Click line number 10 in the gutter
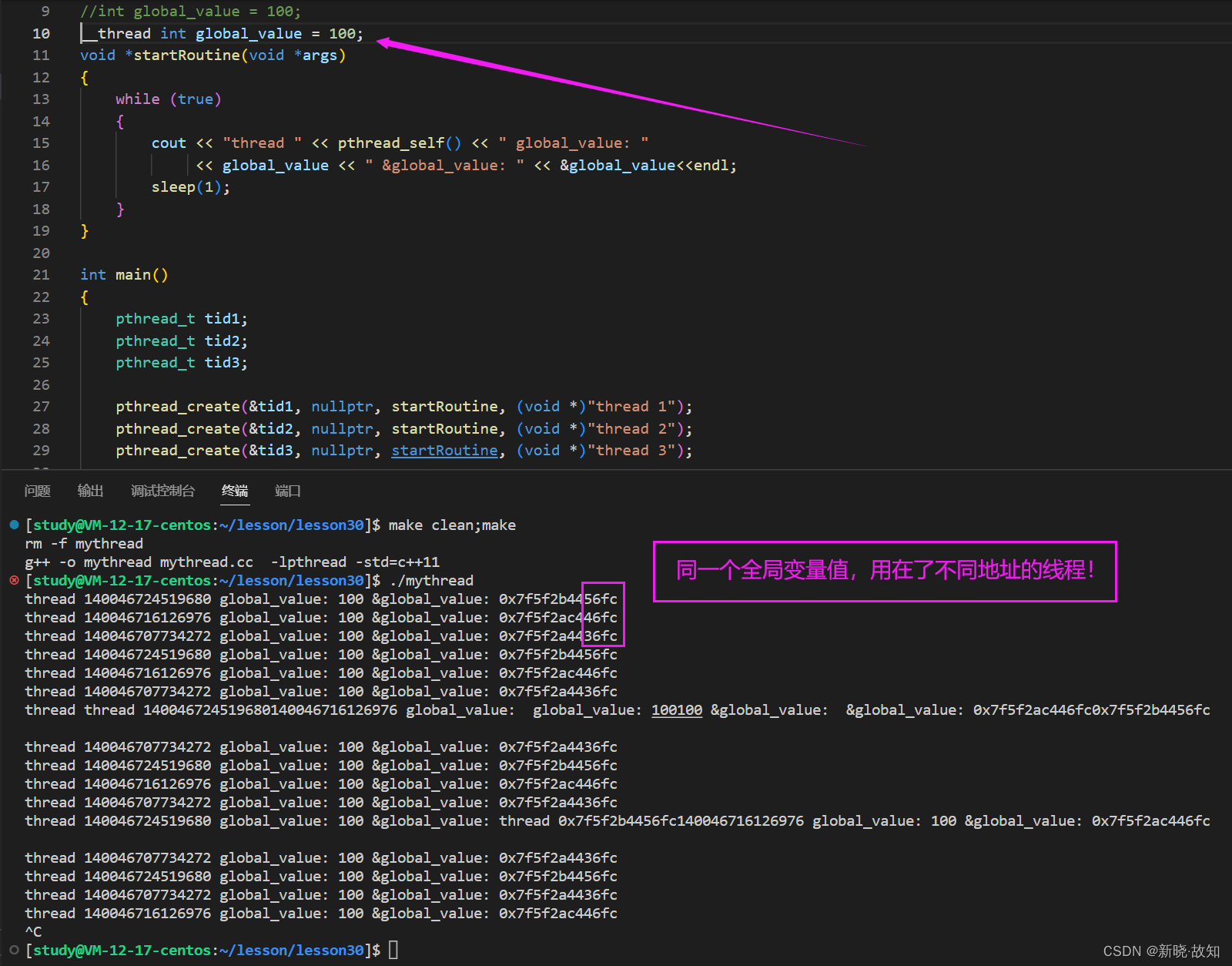This screenshot has width=1232, height=966. pyautogui.click(x=41, y=33)
